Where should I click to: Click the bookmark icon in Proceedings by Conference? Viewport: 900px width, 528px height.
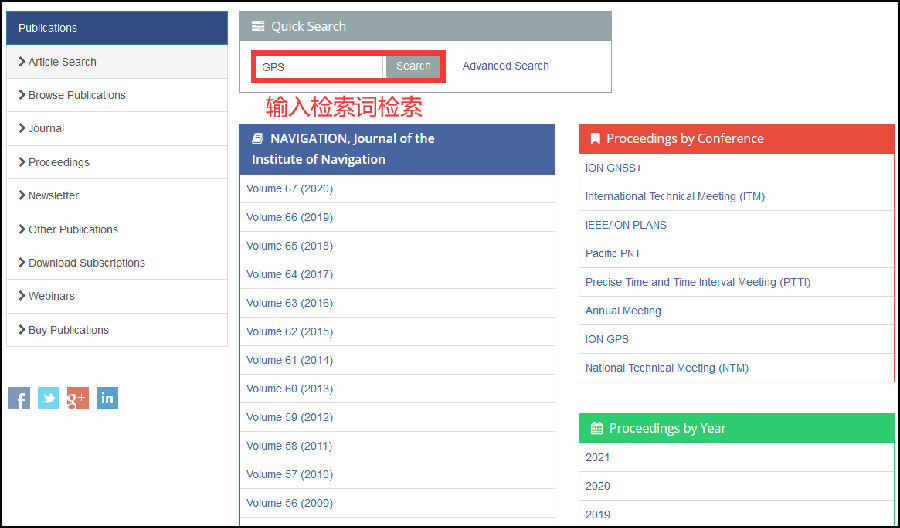(595, 139)
